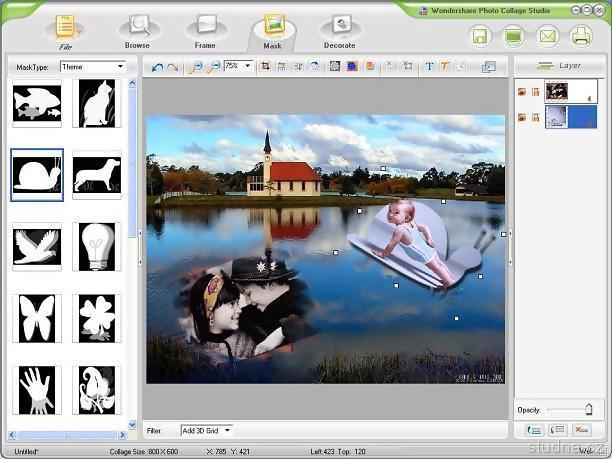Click the Zoom In magnifier icon
Viewport: 612px width, 459px height.
tap(196, 67)
